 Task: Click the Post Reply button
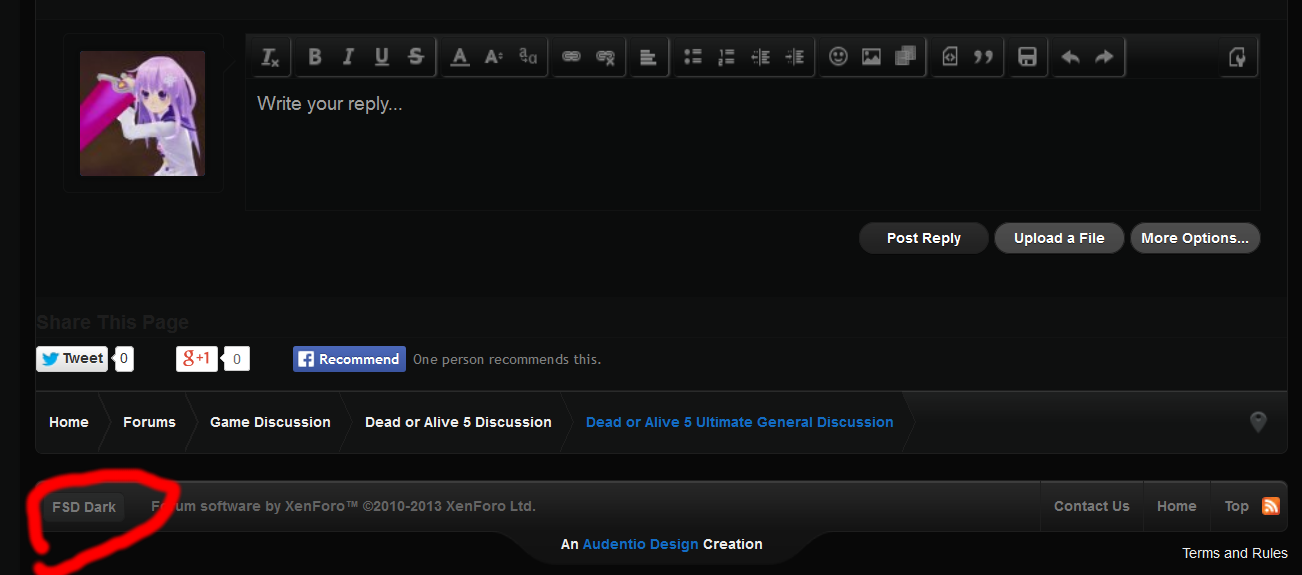point(923,238)
